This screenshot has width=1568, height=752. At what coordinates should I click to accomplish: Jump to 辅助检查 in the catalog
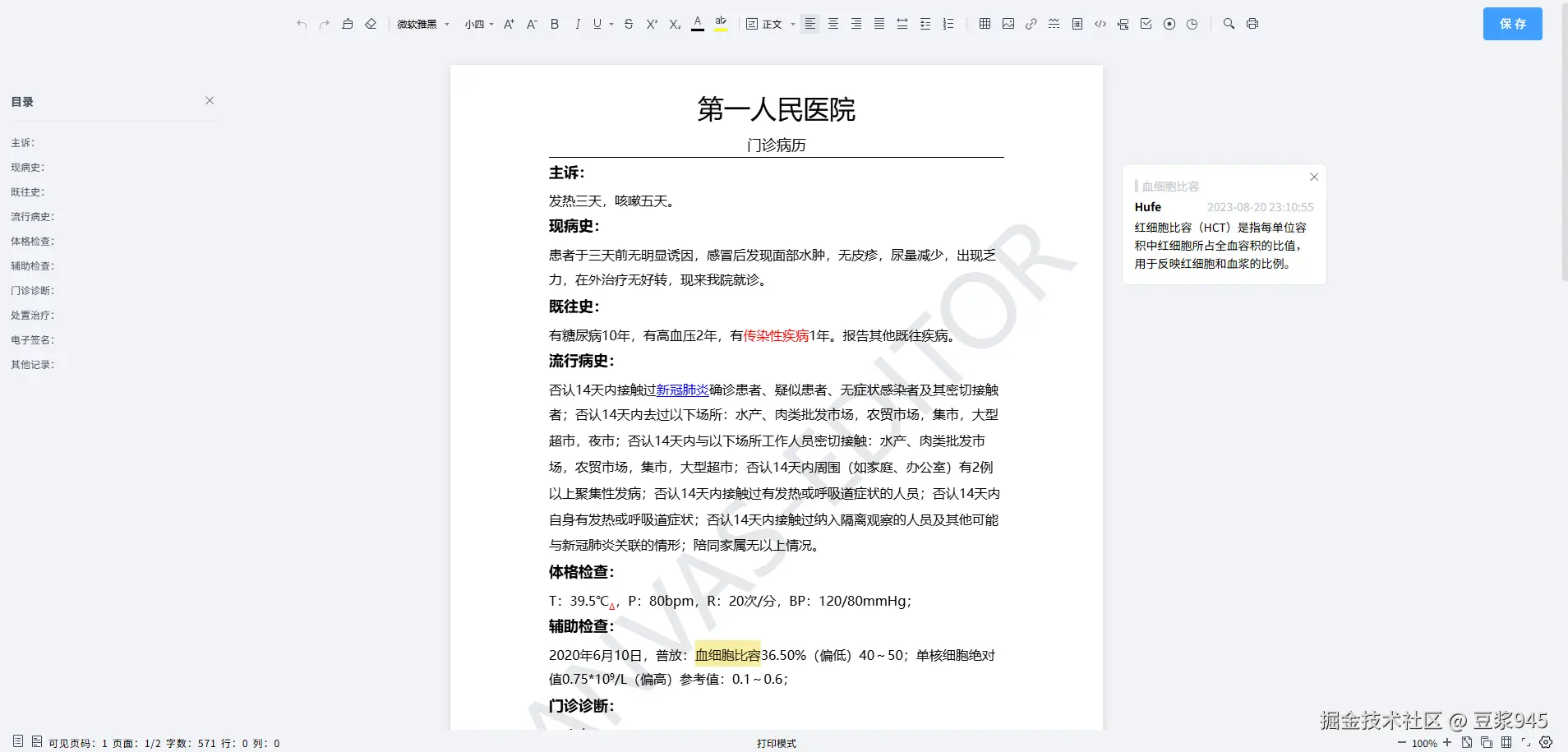pyautogui.click(x=33, y=266)
